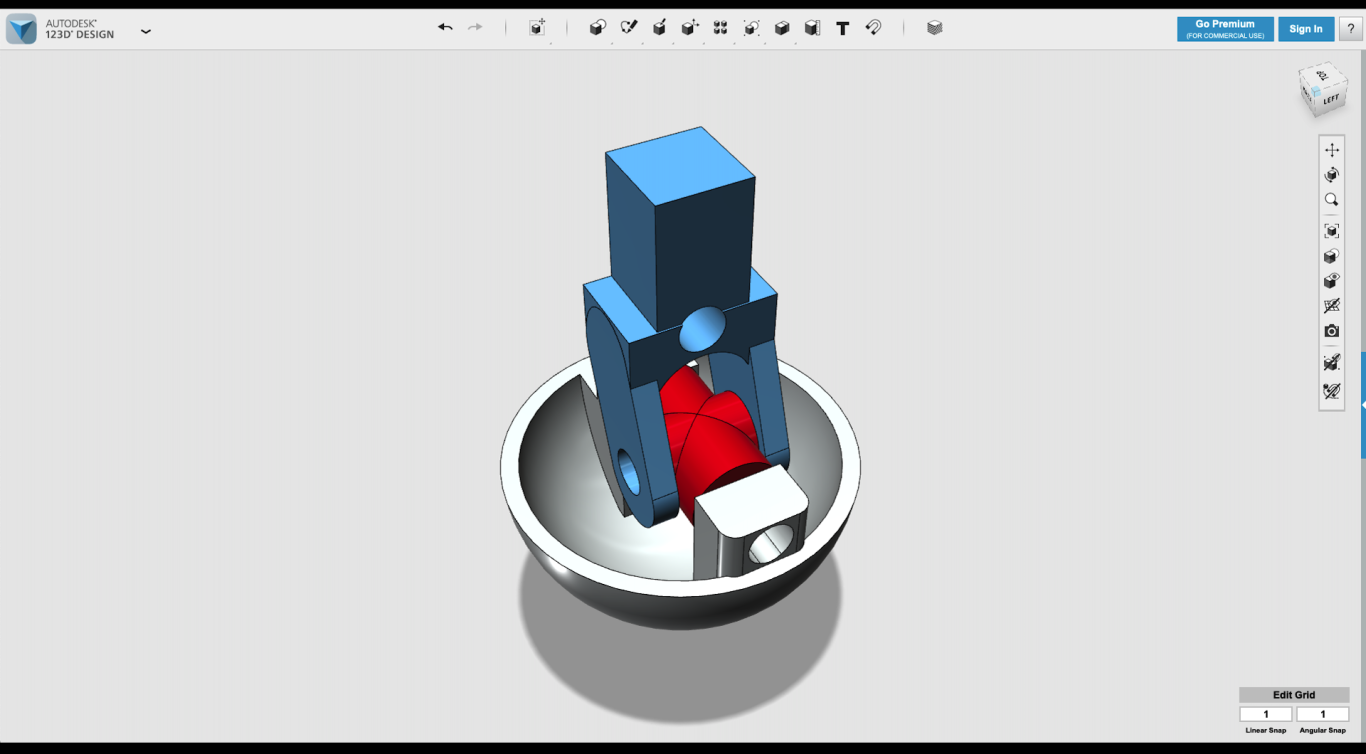Expand the 123D Design application menu arrow
Screen dimensions: 1366x754
(x=146, y=31)
